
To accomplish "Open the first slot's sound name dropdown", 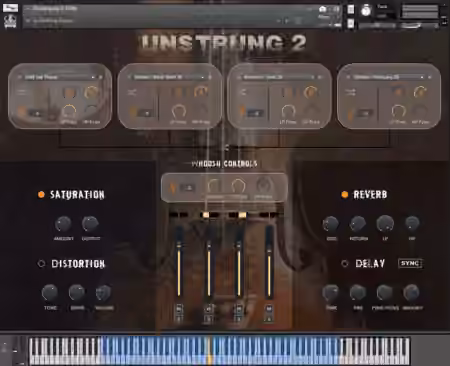I will coord(60,77).
